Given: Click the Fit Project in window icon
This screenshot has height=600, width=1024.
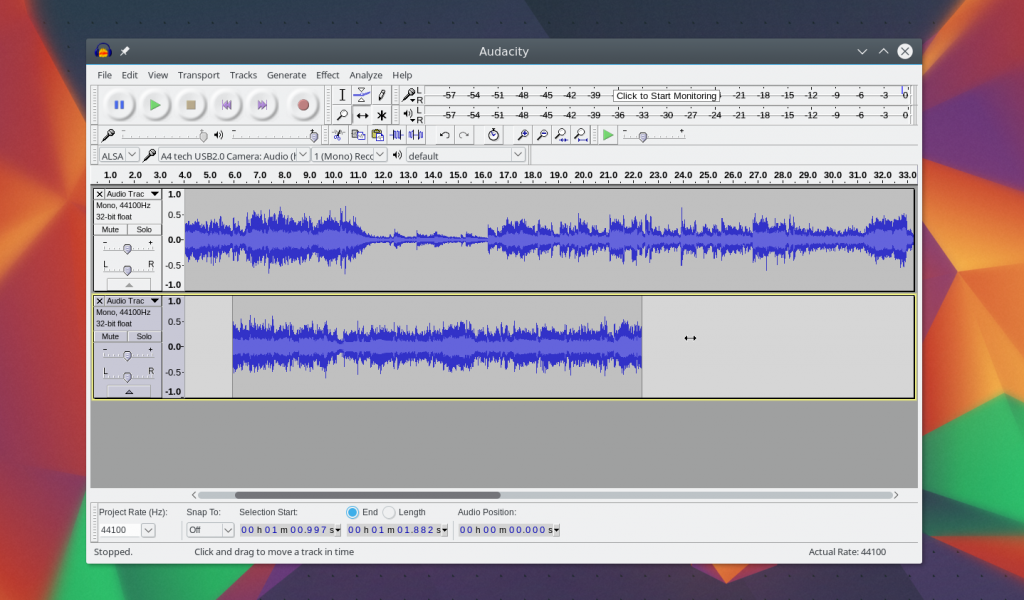Looking at the screenshot, I should [581, 135].
